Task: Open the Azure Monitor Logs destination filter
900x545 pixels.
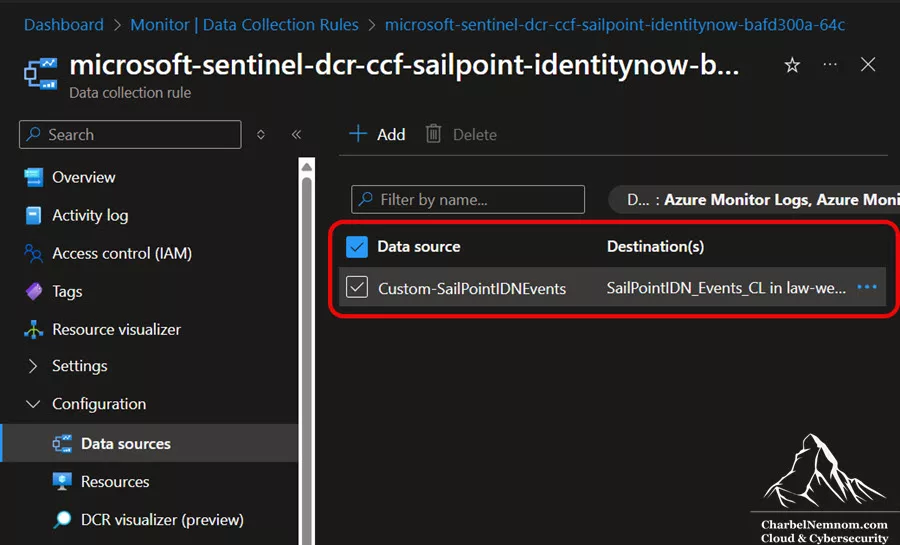Action: [754, 200]
